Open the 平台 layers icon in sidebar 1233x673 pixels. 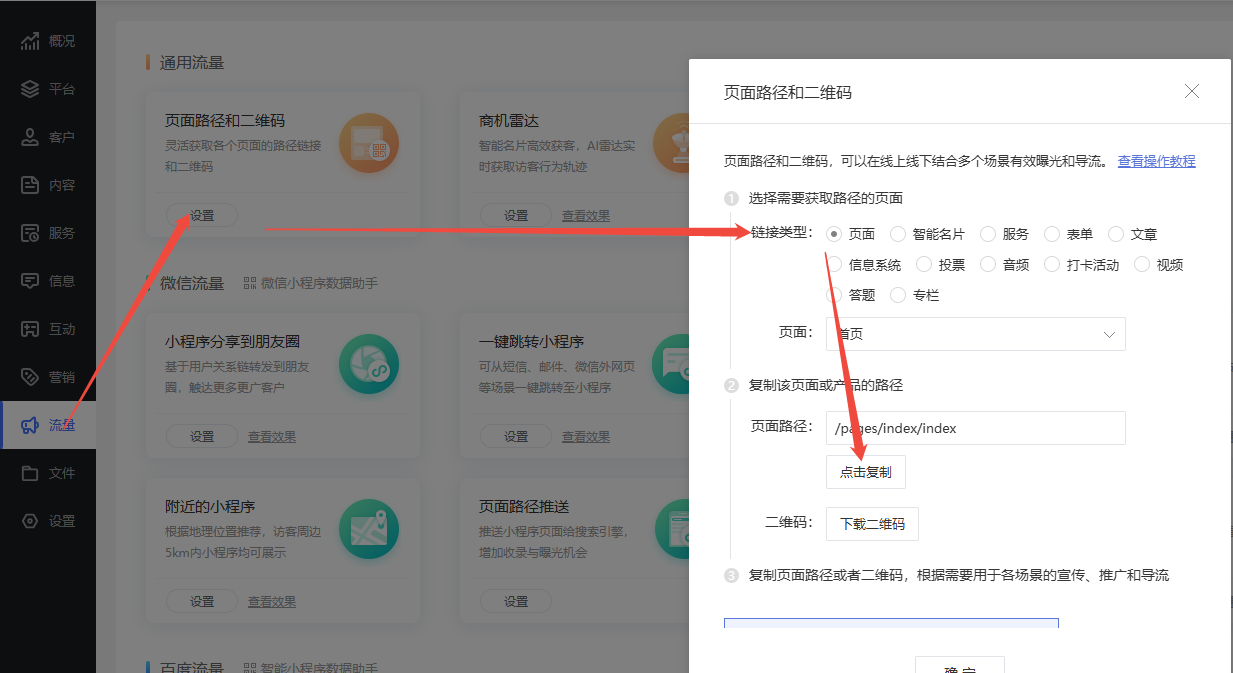(x=30, y=89)
